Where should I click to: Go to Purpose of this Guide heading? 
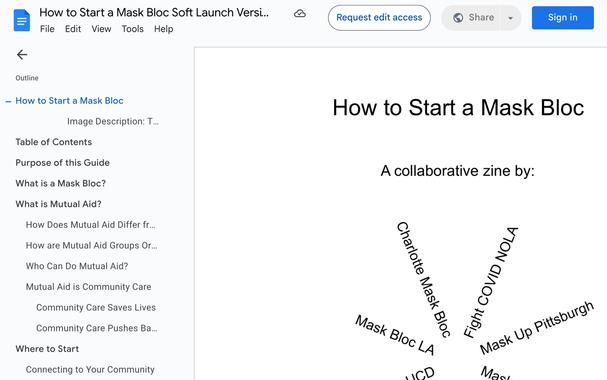coord(62,163)
